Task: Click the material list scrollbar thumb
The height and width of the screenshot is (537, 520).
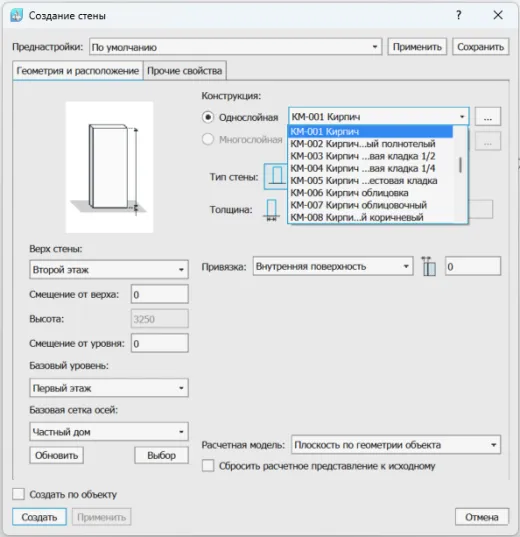Action: (460, 165)
